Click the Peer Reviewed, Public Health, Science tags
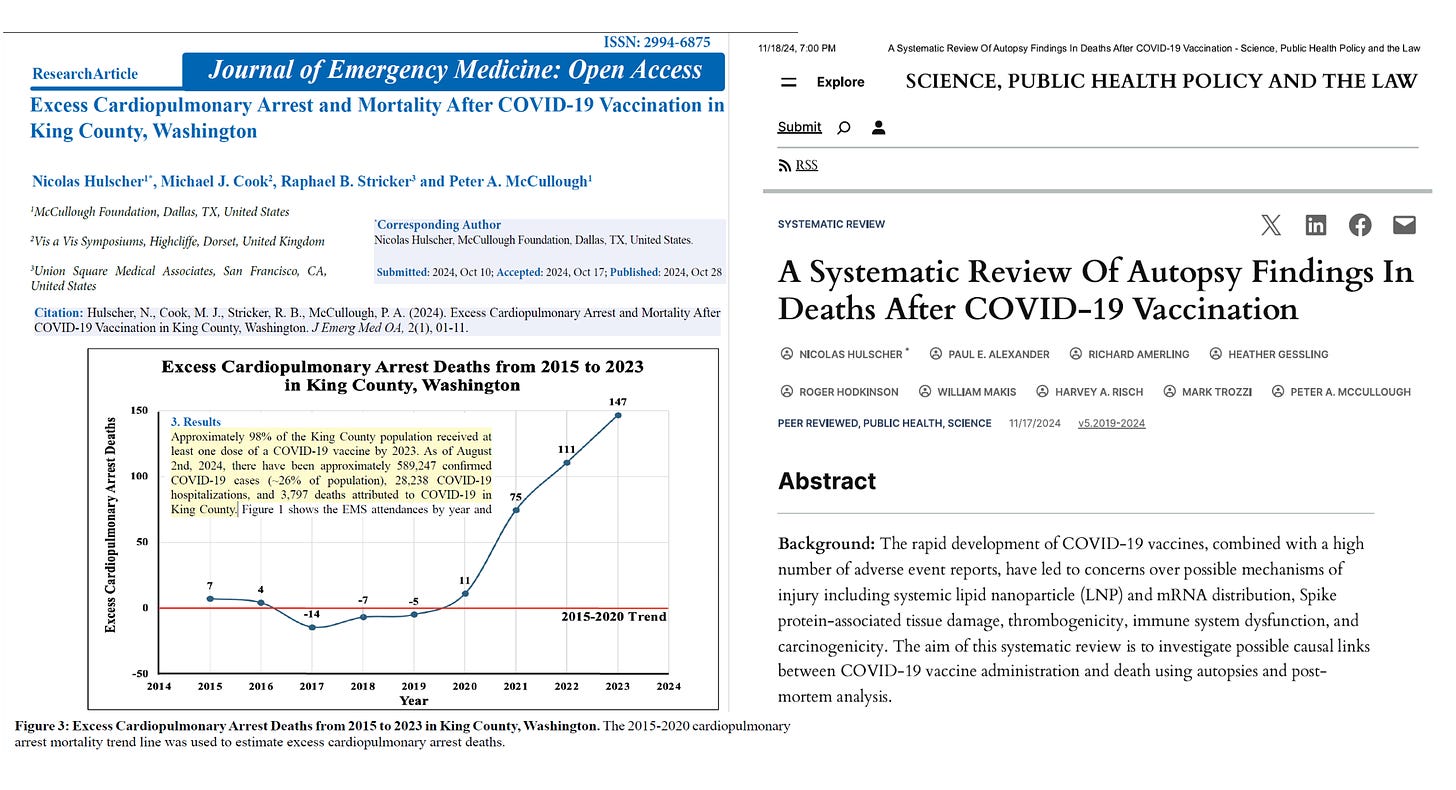The width and height of the screenshot is (1456, 790). [884, 423]
